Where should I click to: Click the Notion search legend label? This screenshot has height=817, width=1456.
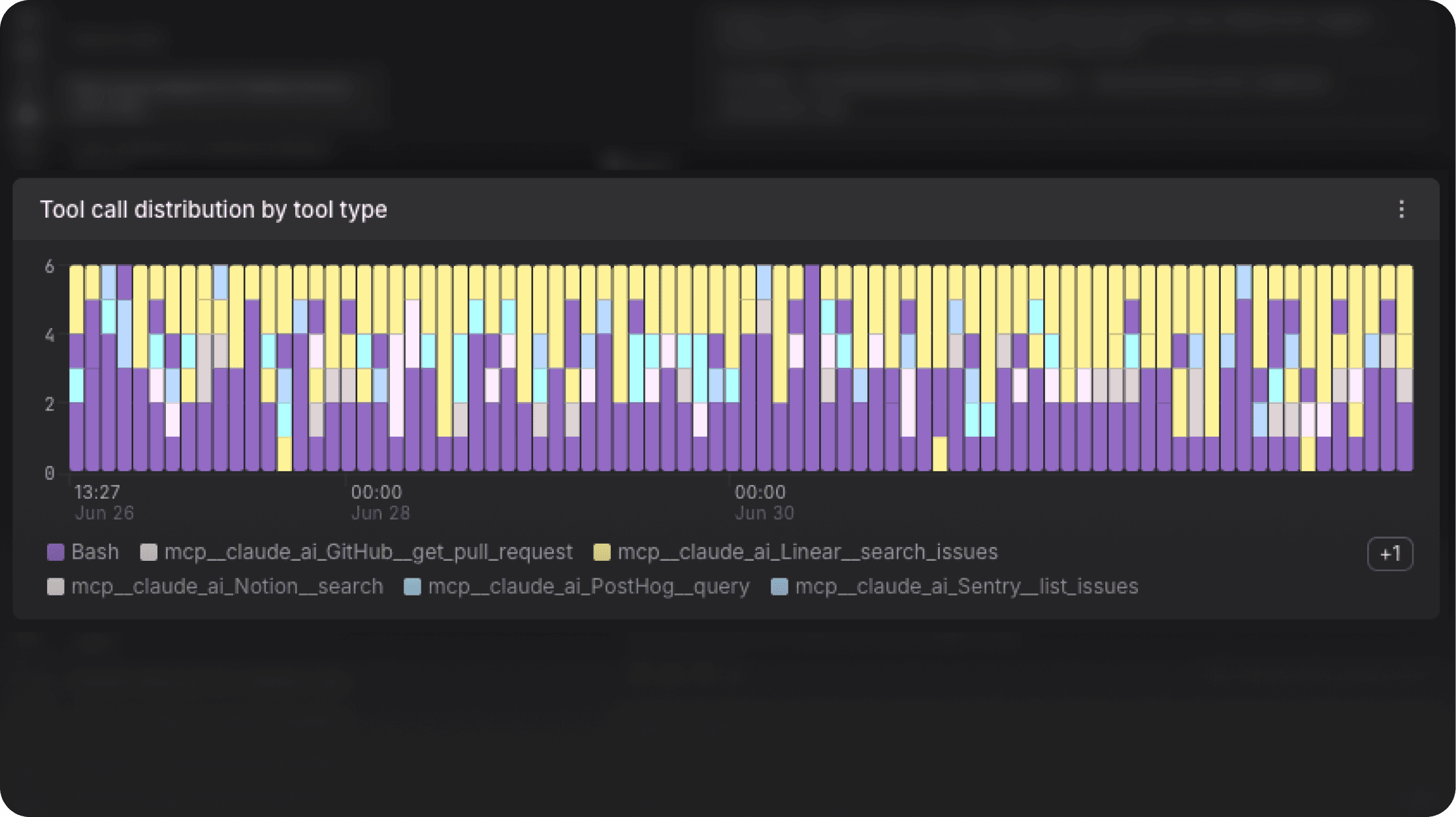click(227, 586)
